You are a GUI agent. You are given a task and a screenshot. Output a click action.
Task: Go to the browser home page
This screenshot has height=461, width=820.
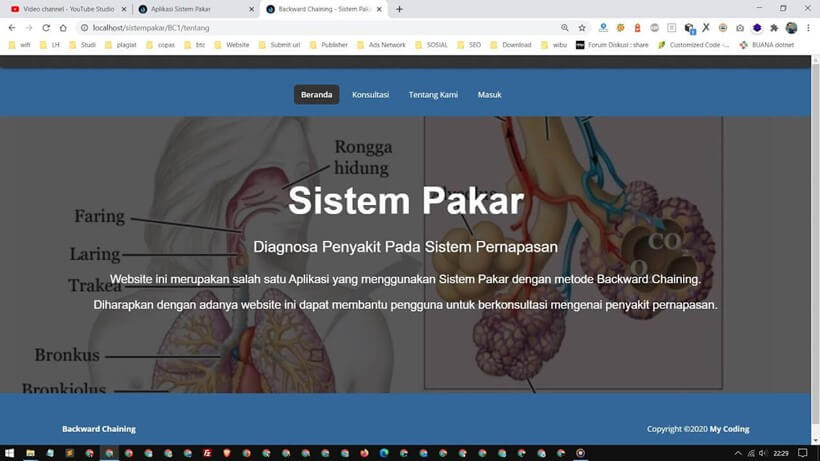click(62, 28)
